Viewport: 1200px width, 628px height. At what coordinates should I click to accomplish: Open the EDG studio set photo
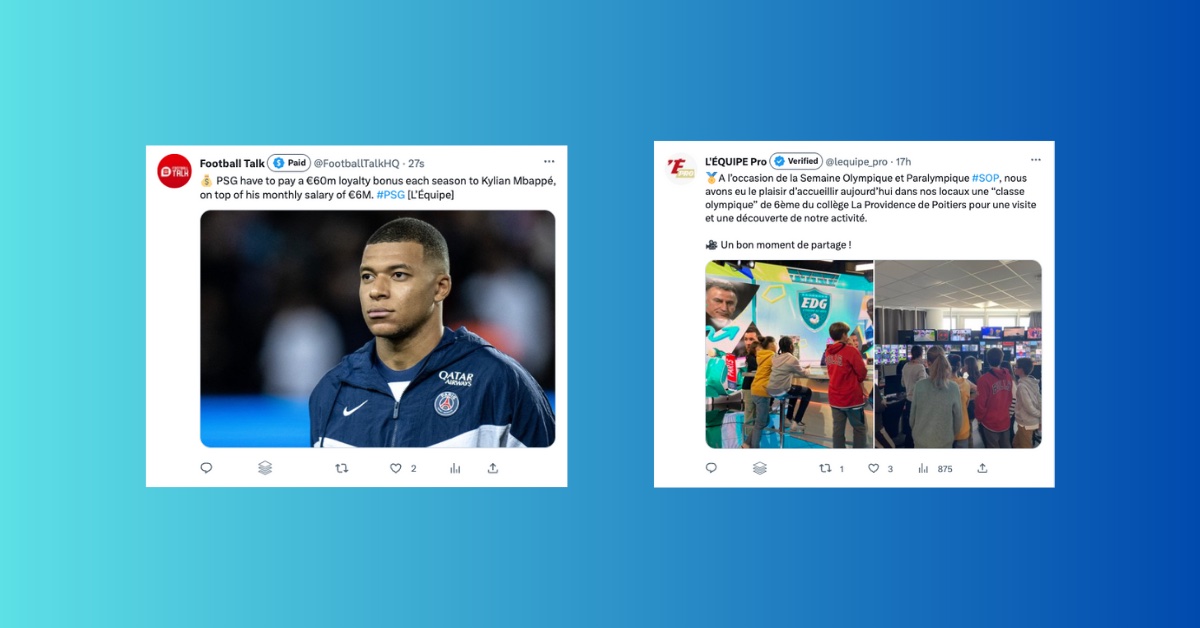click(x=789, y=354)
